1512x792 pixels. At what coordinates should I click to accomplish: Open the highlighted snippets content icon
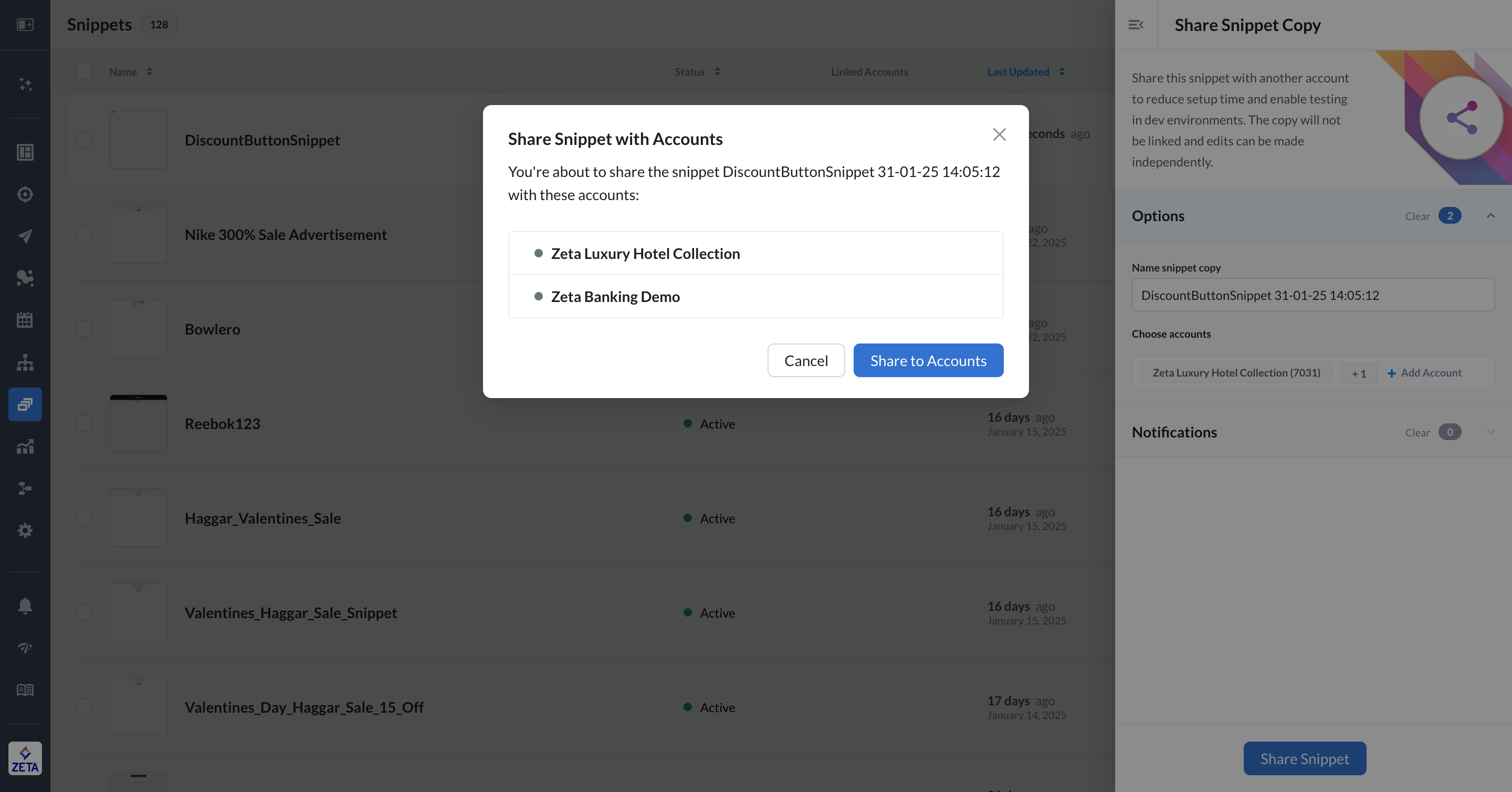25,404
